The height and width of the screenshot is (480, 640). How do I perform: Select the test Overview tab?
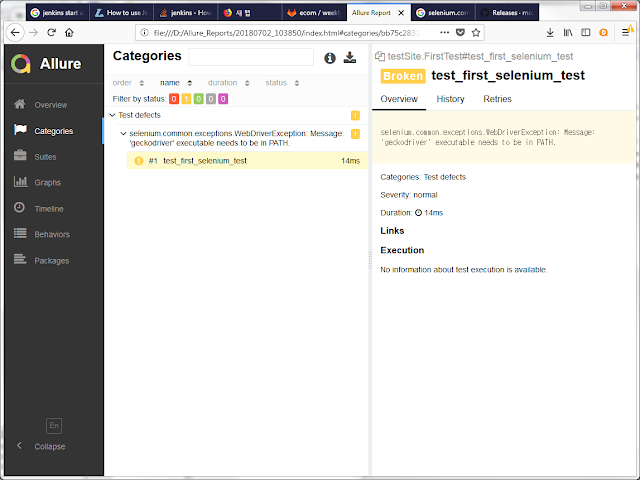pos(399,99)
